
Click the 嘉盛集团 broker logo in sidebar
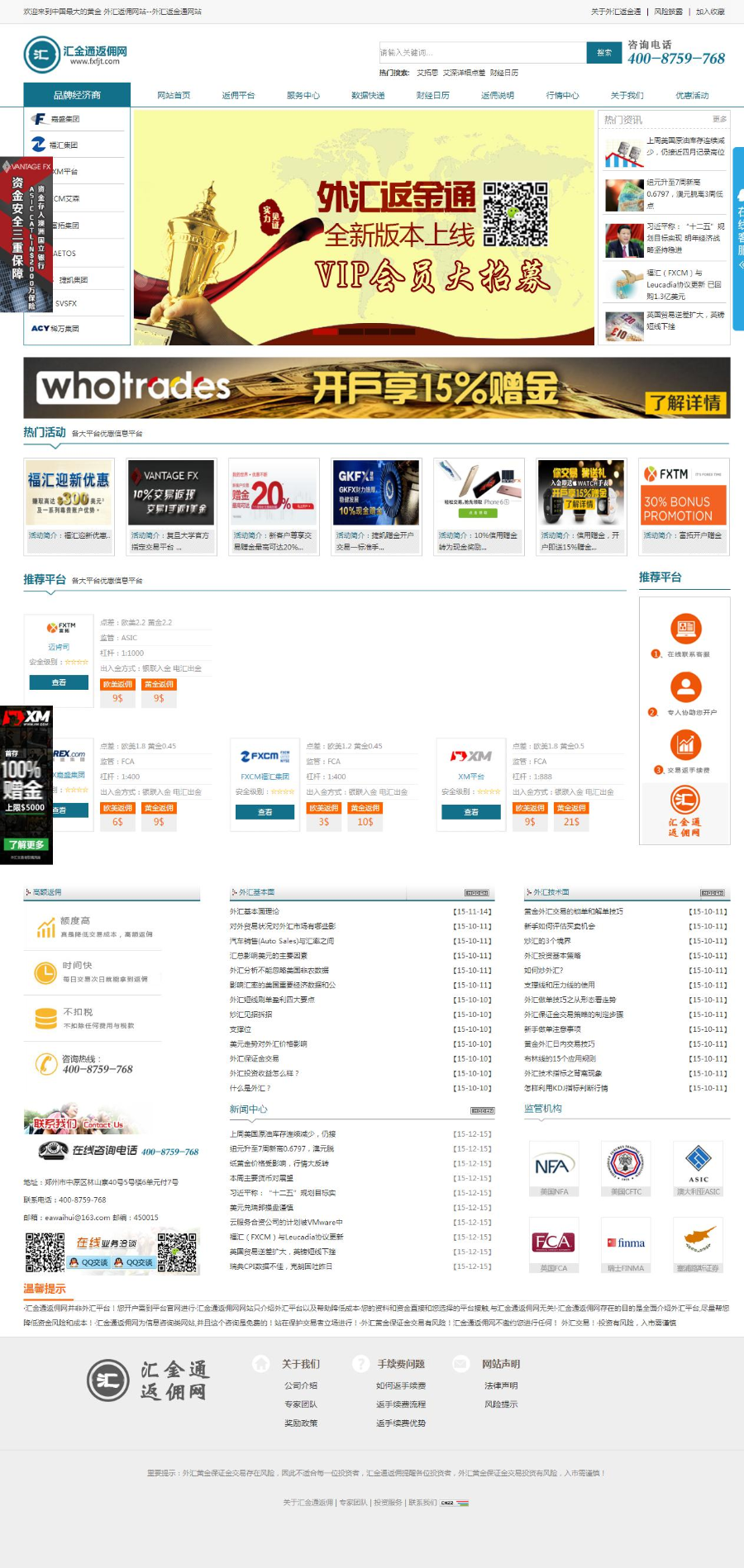point(39,119)
